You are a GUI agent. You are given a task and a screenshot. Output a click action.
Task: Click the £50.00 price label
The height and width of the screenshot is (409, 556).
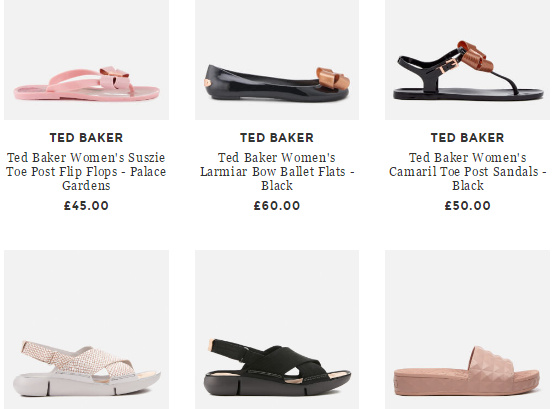coord(467,206)
